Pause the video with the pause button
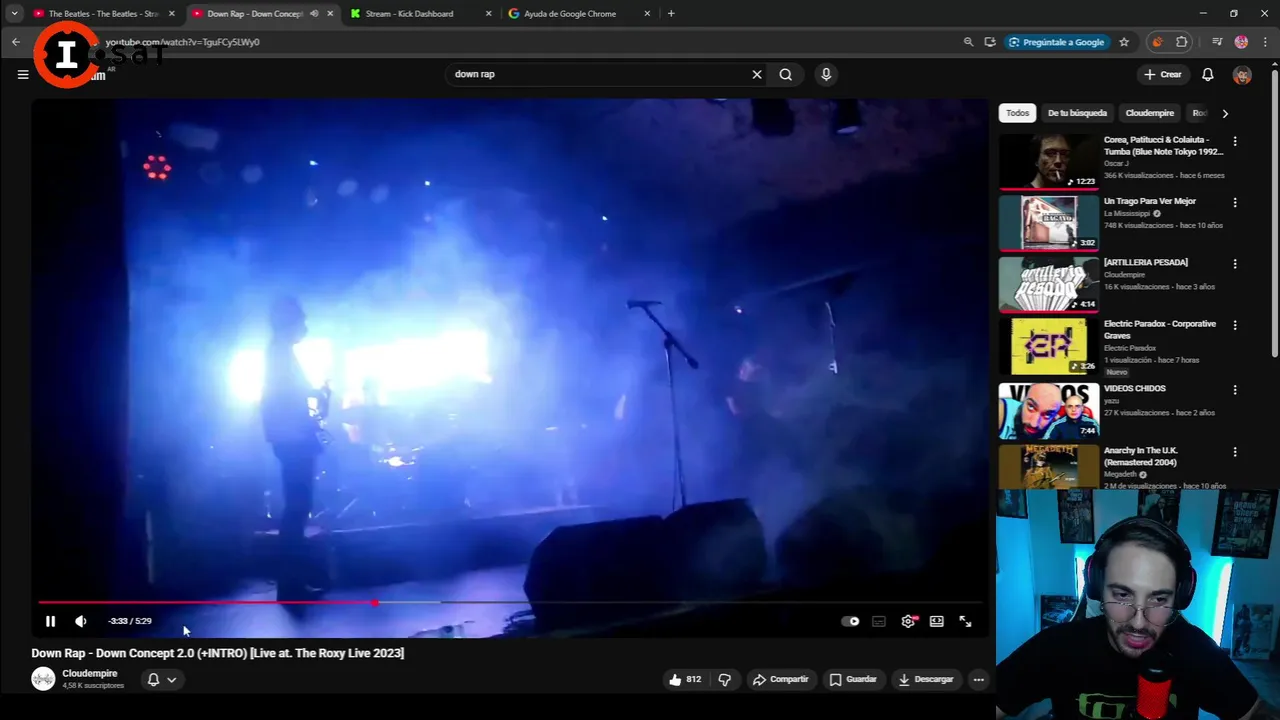Viewport: 1280px width, 720px height. click(50, 621)
